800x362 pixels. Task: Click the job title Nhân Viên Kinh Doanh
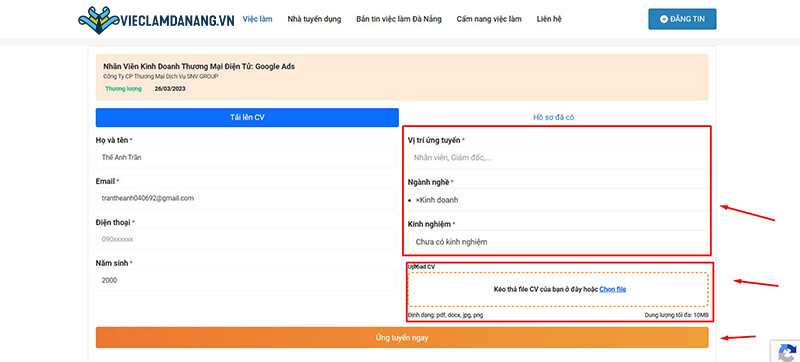[199, 66]
